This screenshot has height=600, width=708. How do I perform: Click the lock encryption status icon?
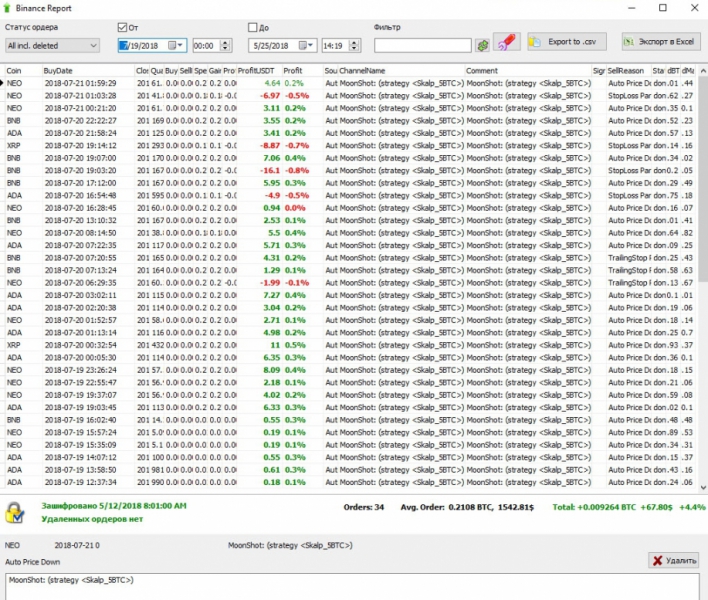15,513
